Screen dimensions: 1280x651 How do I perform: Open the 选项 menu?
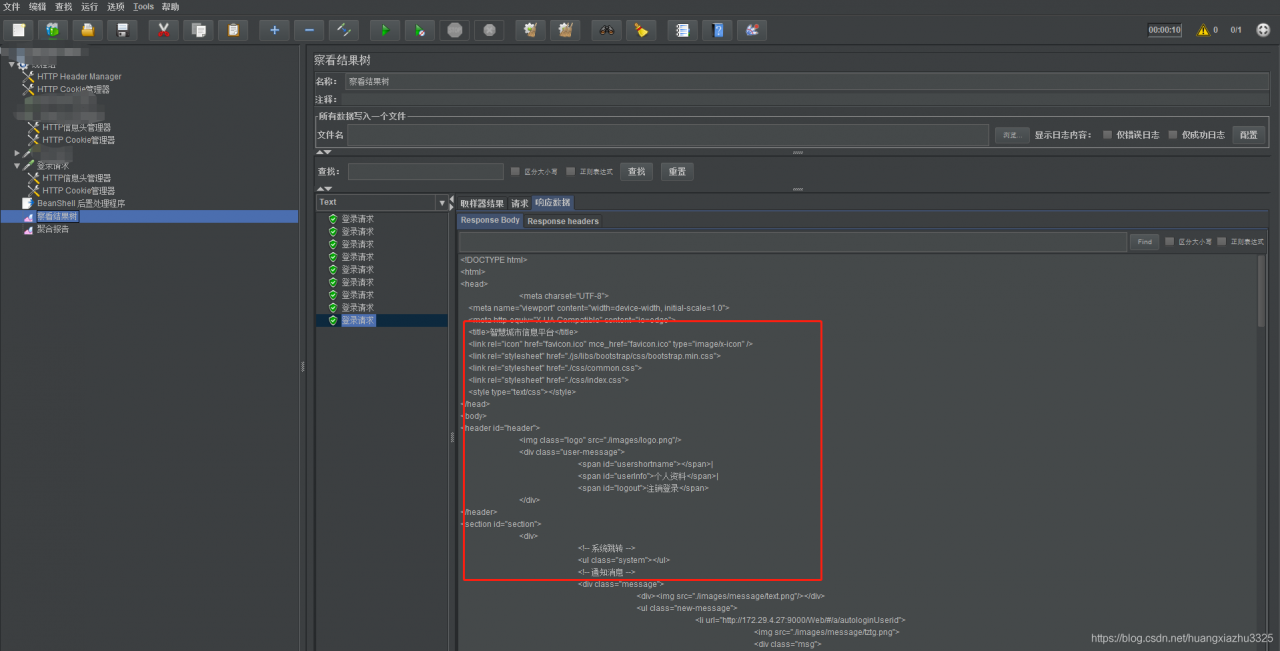(116, 6)
